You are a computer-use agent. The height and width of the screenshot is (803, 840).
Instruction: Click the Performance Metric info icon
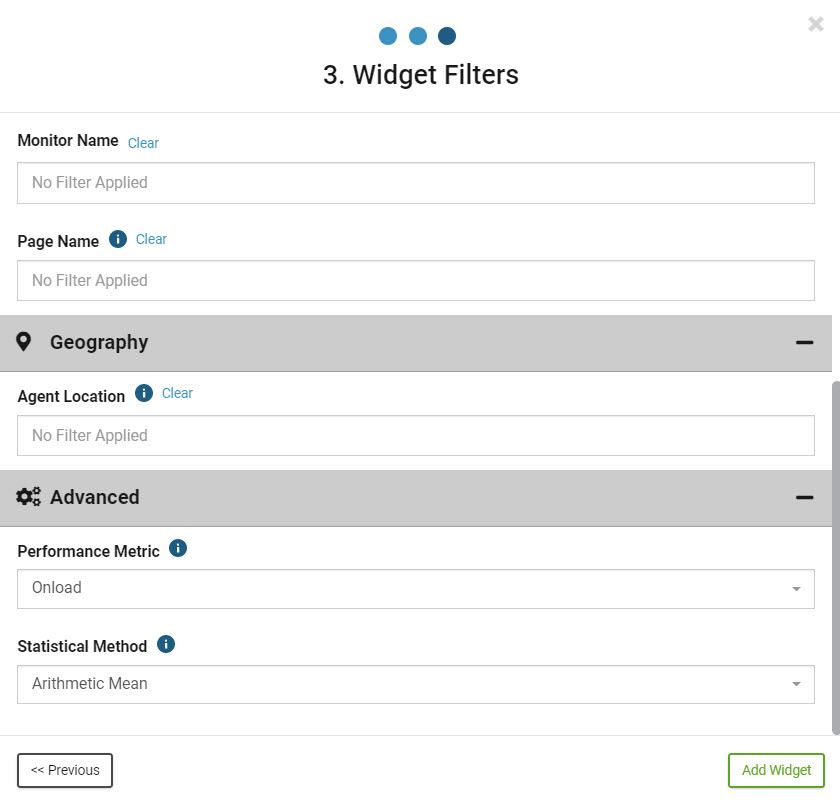tap(178, 548)
